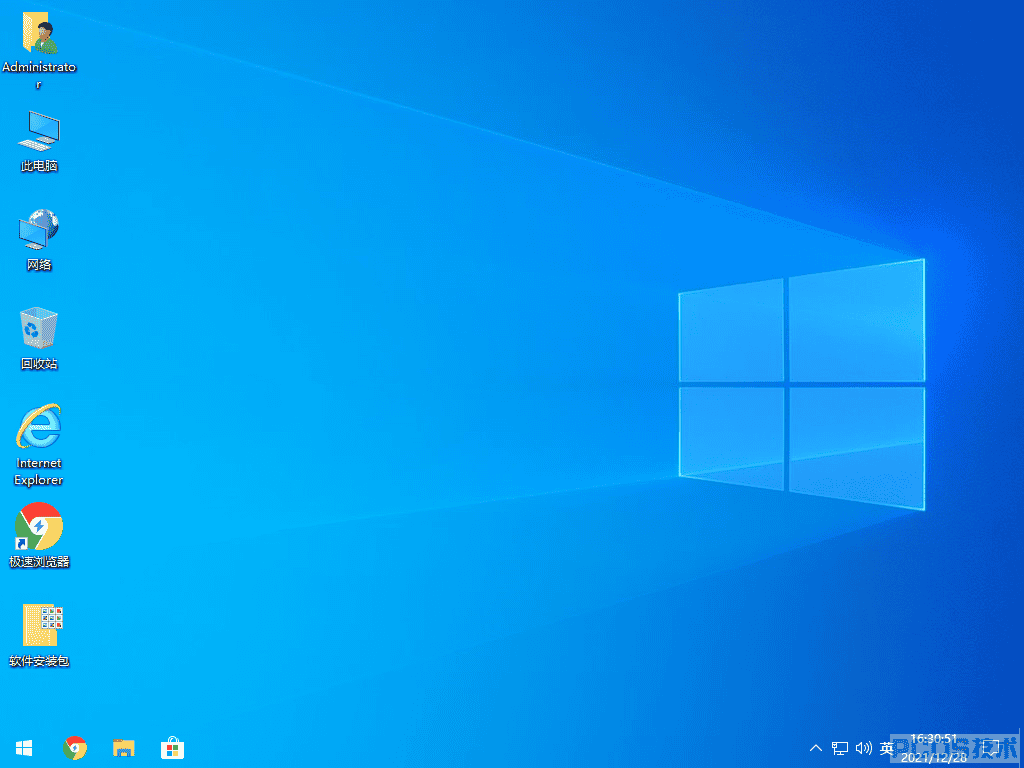
Task: Select the 软件安装包 folder on the desktop
Action: tap(39, 635)
